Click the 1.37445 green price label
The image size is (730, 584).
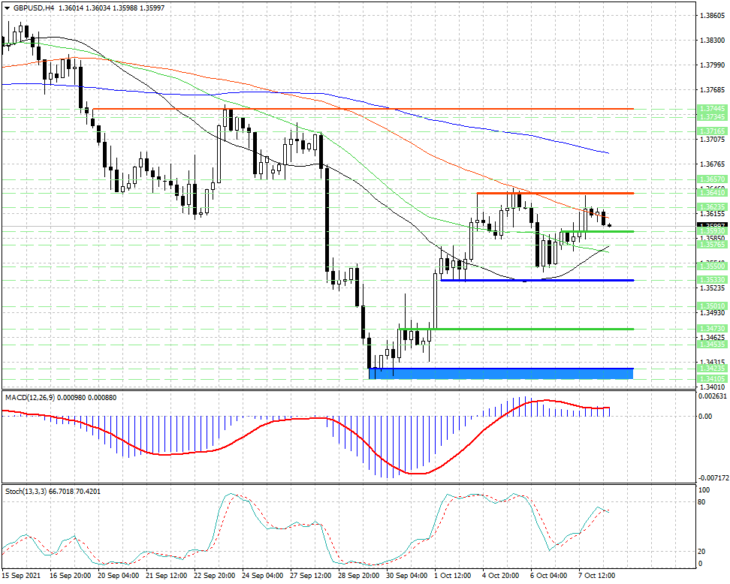(x=712, y=108)
